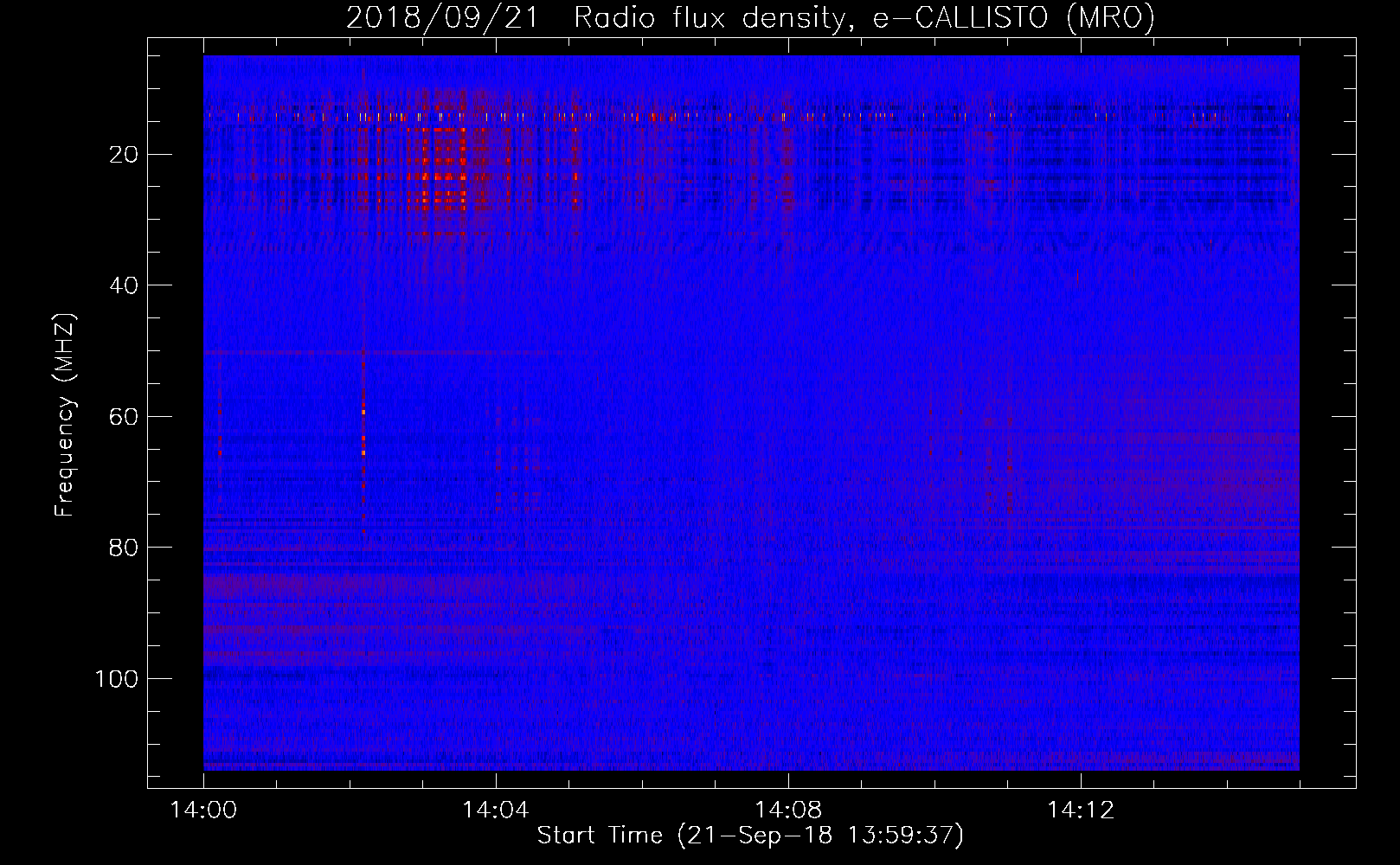This screenshot has height=865, width=1400.
Task: Select the frequency axis label '100'
Action: (117, 679)
